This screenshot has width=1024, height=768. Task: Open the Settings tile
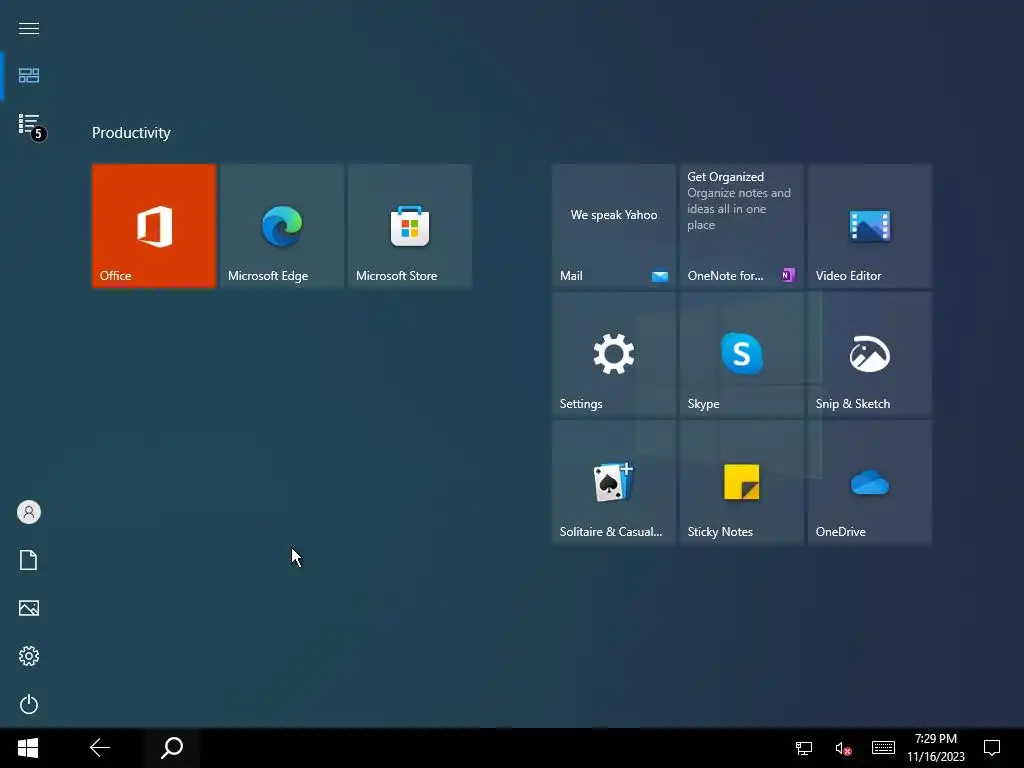pyautogui.click(x=613, y=354)
